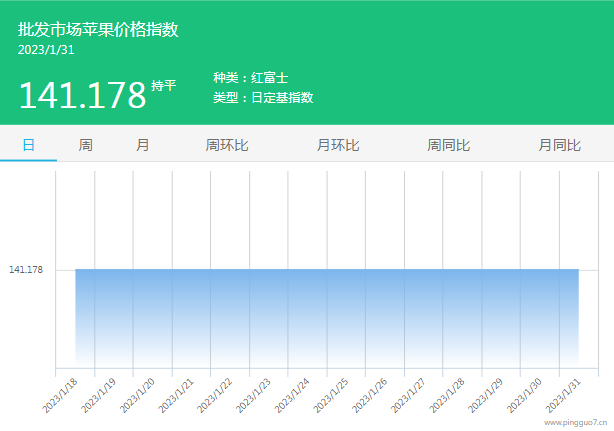Click x-axis date 2023/1/25
This screenshot has height=431, width=614.
(331, 396)
